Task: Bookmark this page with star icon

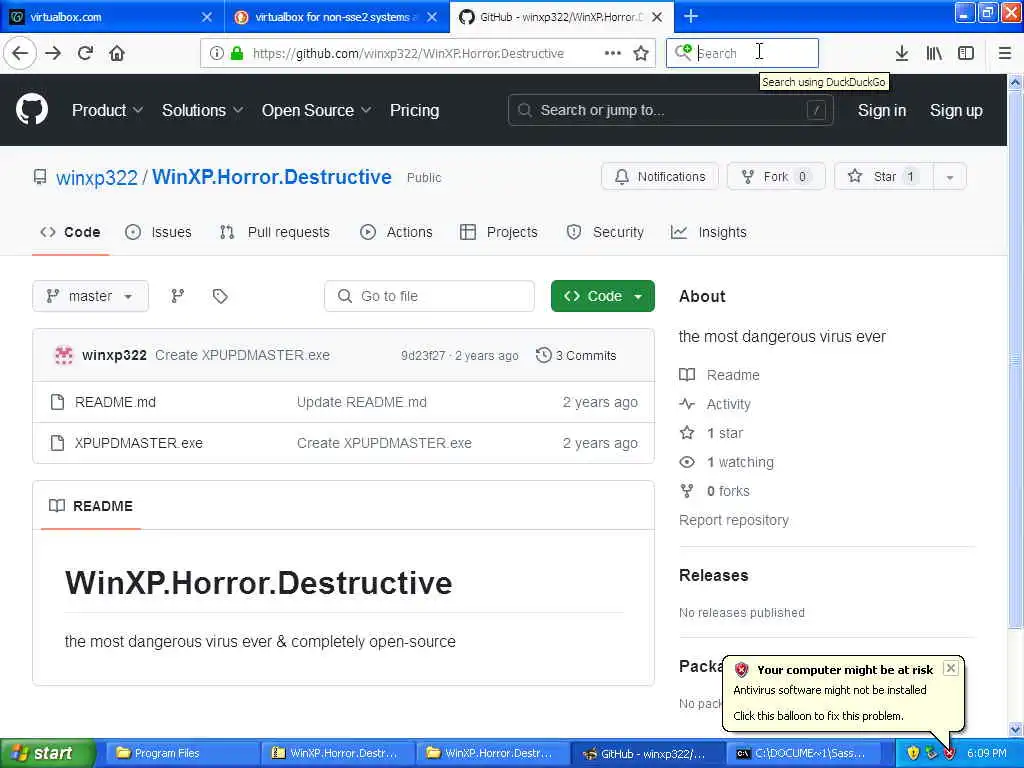Action: click(641, 53)
